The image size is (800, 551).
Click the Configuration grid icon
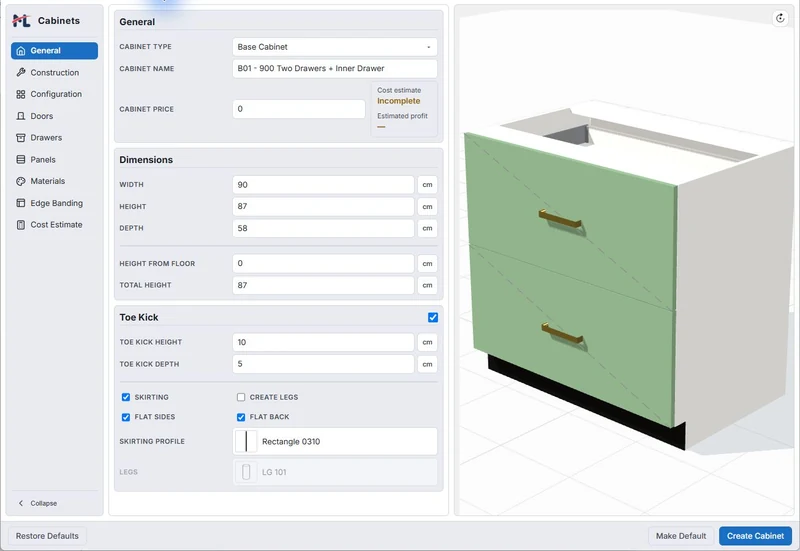(x=21, y=94)
